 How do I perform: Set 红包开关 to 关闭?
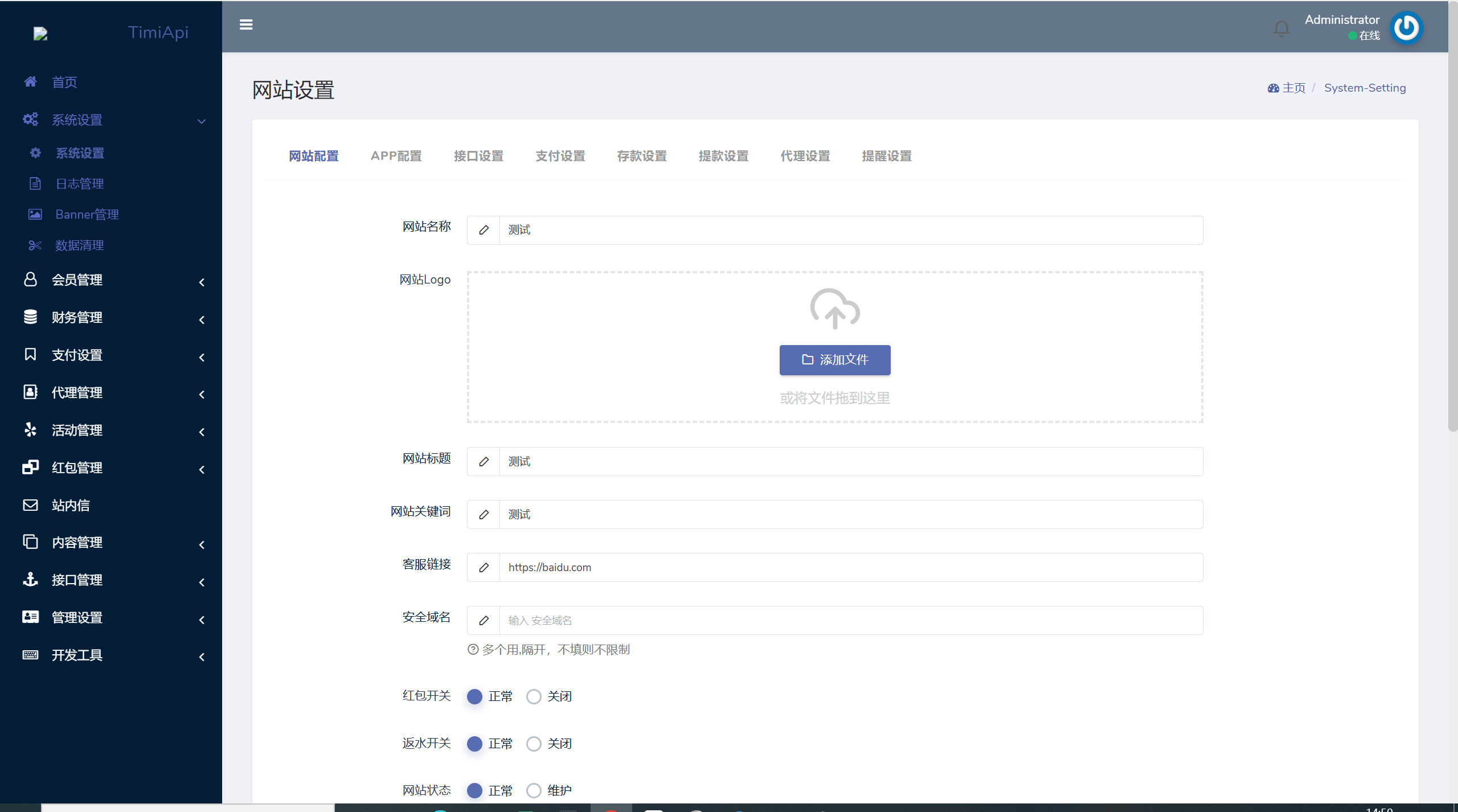point(534,696)
